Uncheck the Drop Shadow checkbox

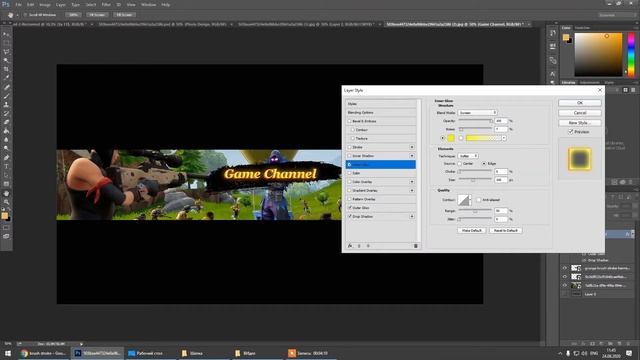(349, 216)
